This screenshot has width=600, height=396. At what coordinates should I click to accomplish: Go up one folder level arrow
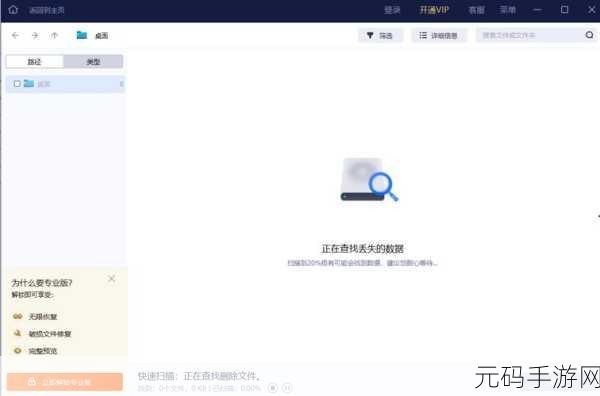[x=54, y=36]
